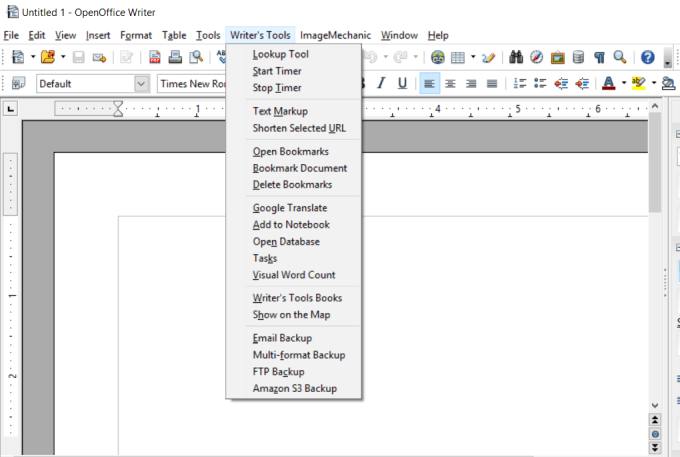Click the Increase Indent icon
Image resolution: width=680 pixels, height=457 pixels.
pyautogui.click(x=582, y=83)
